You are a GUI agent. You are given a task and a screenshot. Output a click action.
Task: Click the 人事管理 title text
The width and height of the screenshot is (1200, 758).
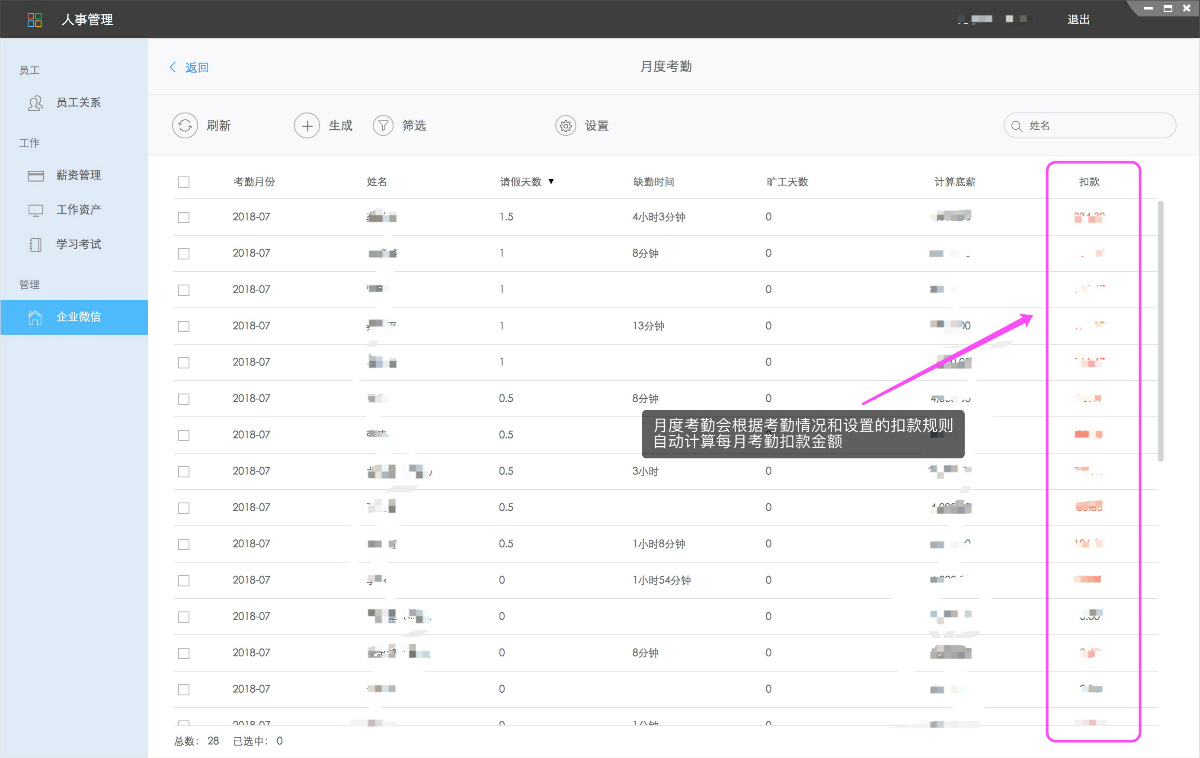tap(87, 20)
